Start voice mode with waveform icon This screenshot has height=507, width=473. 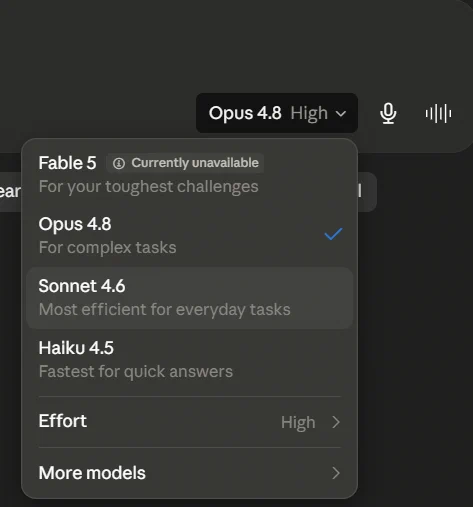click(x=438, y=114)
